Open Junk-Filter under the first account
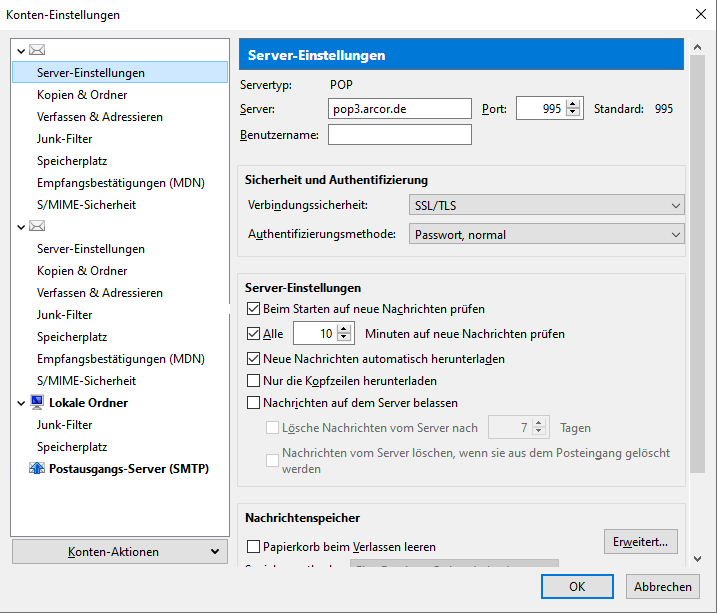The width and height of the screenshot is (717, 613). coord(64,139)
